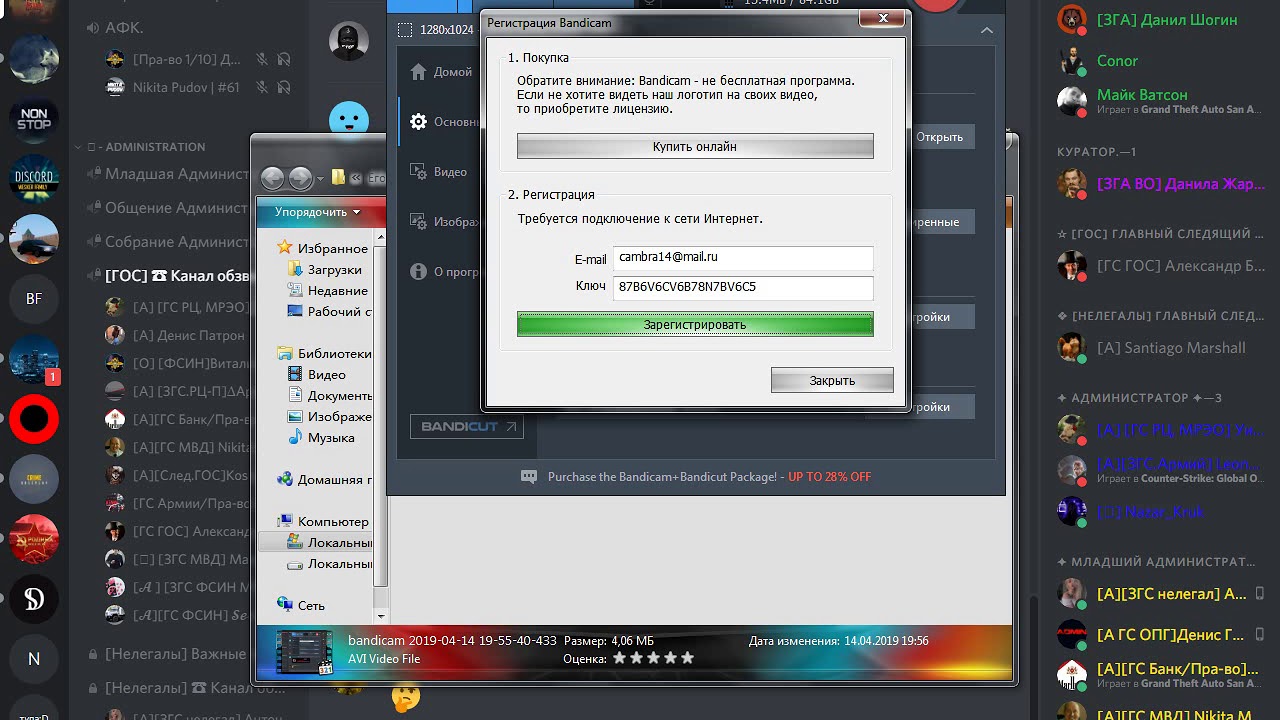Screen dimensions: 1280x720
Task: Select Компьютер in Explorer navigation pane
Action: [x=323, y=522]
